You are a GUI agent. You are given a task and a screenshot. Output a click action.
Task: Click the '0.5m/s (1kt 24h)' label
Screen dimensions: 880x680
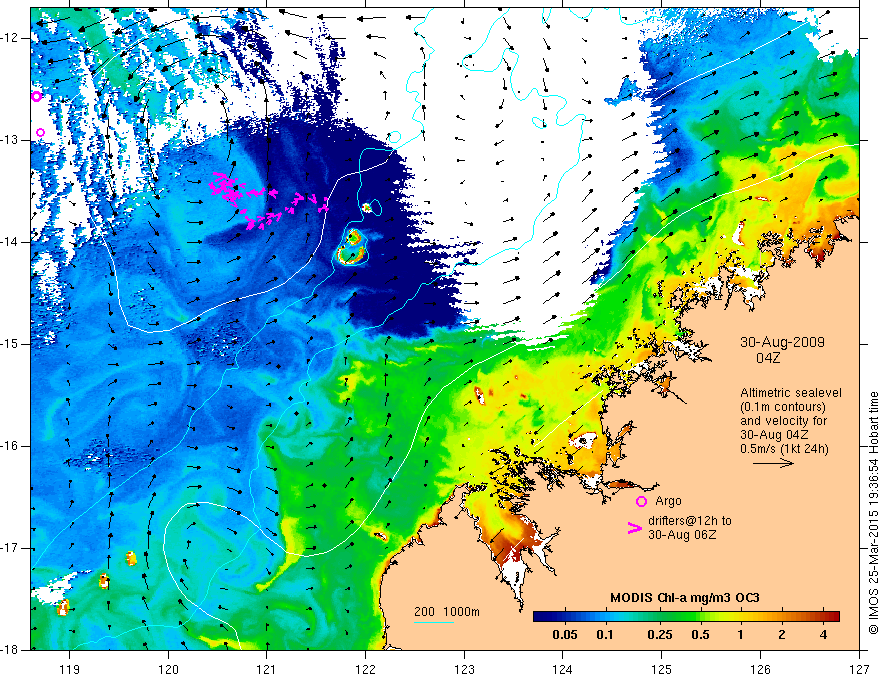(x=785, y=449)
